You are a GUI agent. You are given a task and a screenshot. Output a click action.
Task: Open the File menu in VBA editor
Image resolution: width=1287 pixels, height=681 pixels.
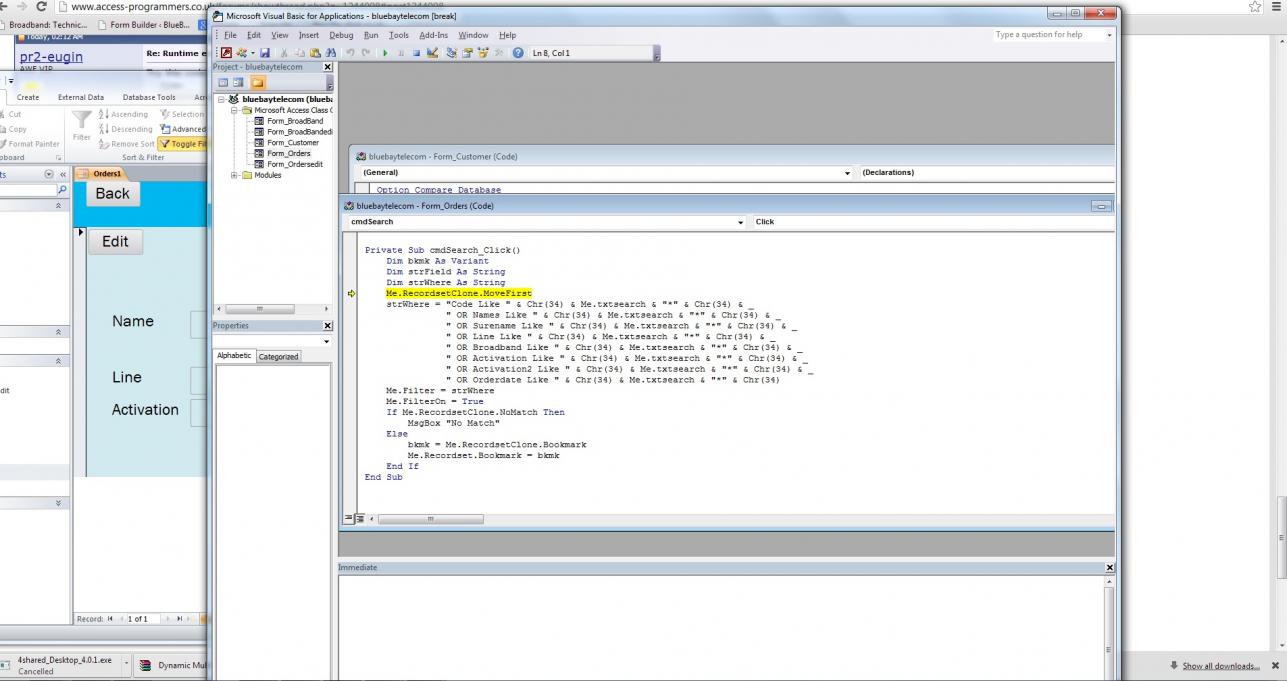(230, 35)
